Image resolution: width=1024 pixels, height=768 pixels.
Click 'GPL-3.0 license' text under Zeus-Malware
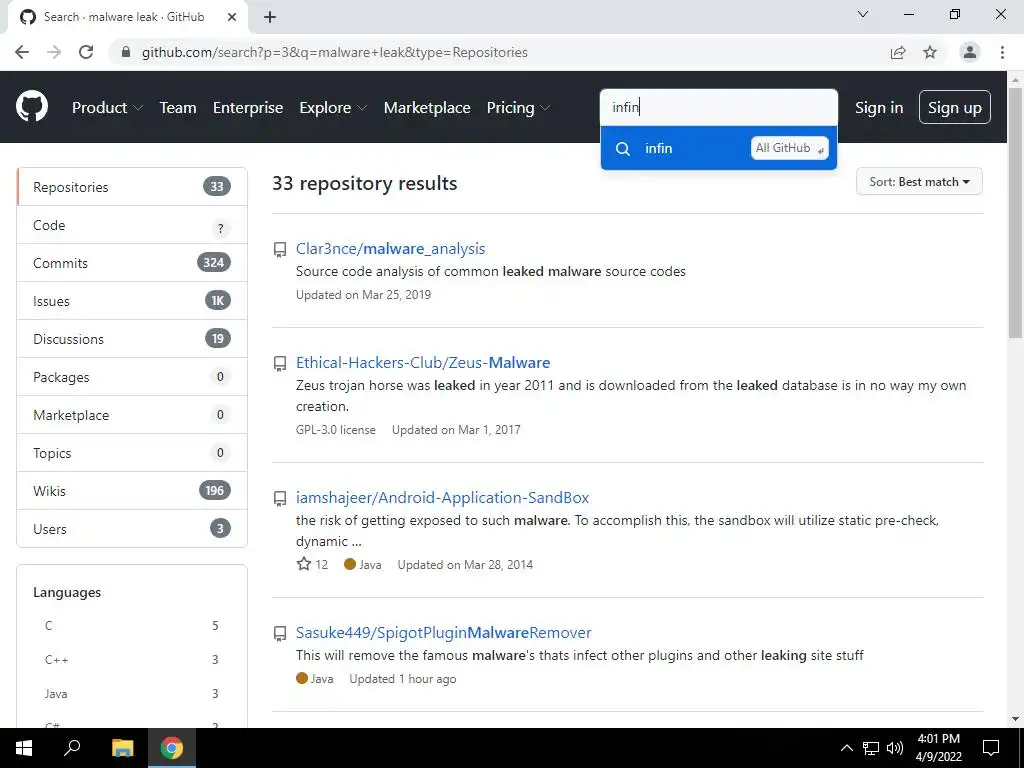(x=336, y=430)
